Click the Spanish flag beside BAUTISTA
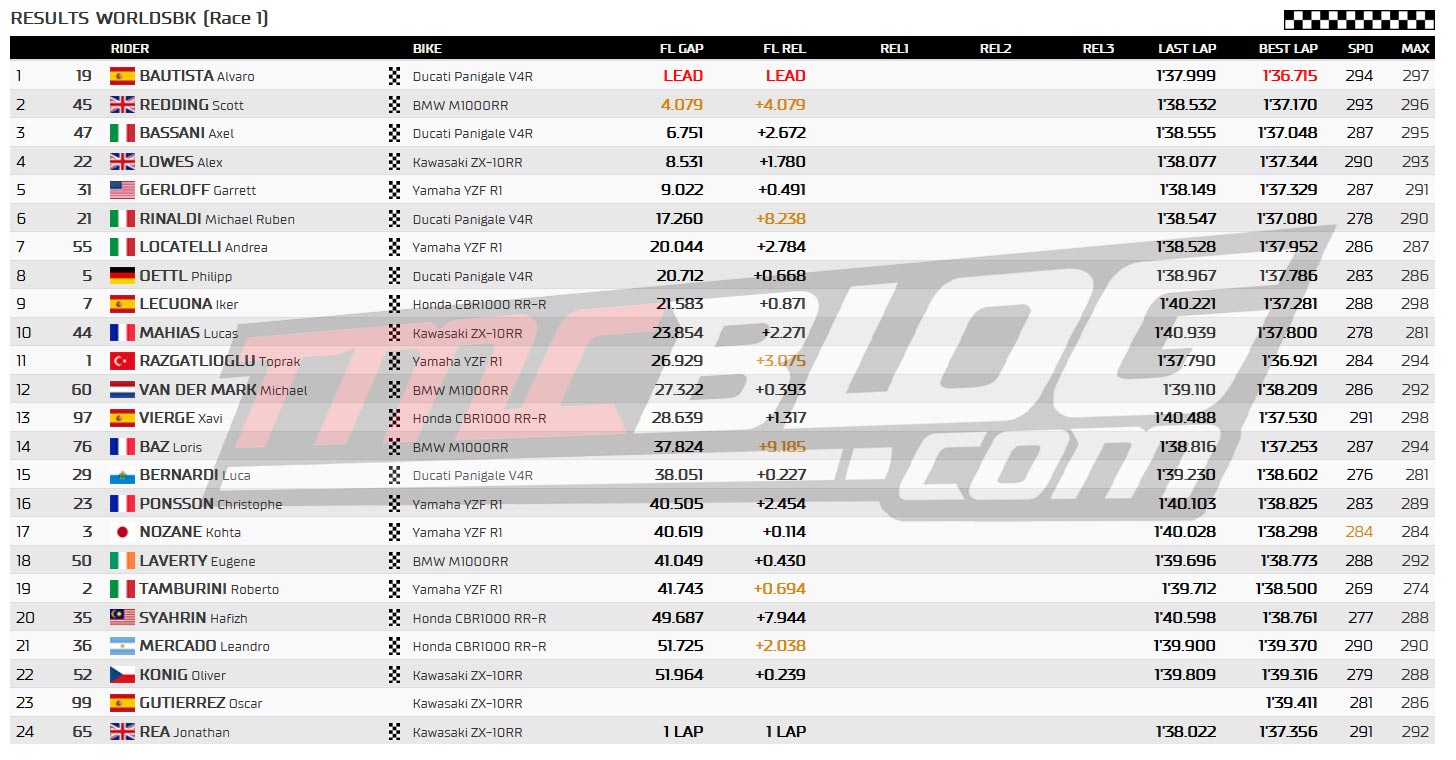Viewport: 1456px width, 760px height. pos(122,76)
